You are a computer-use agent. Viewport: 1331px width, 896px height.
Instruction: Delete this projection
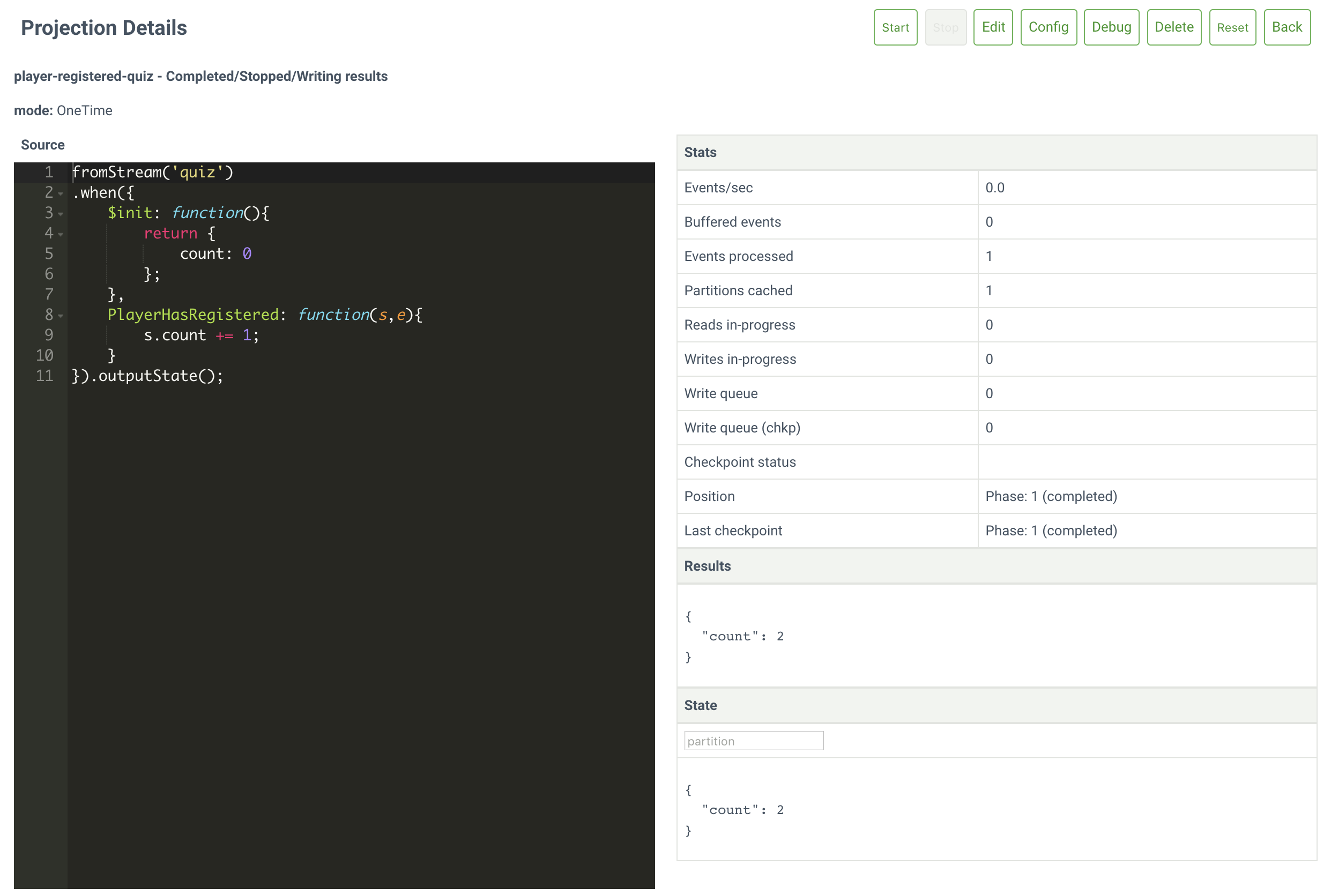coord(1174,27)
